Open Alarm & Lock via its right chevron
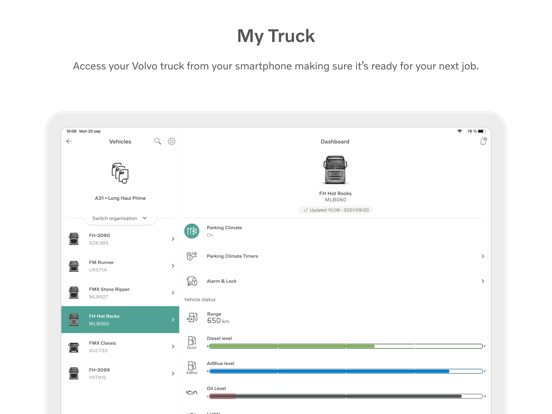Image resolution: width=552 pixels, height=414 pixels. click(x=483, y=281)
